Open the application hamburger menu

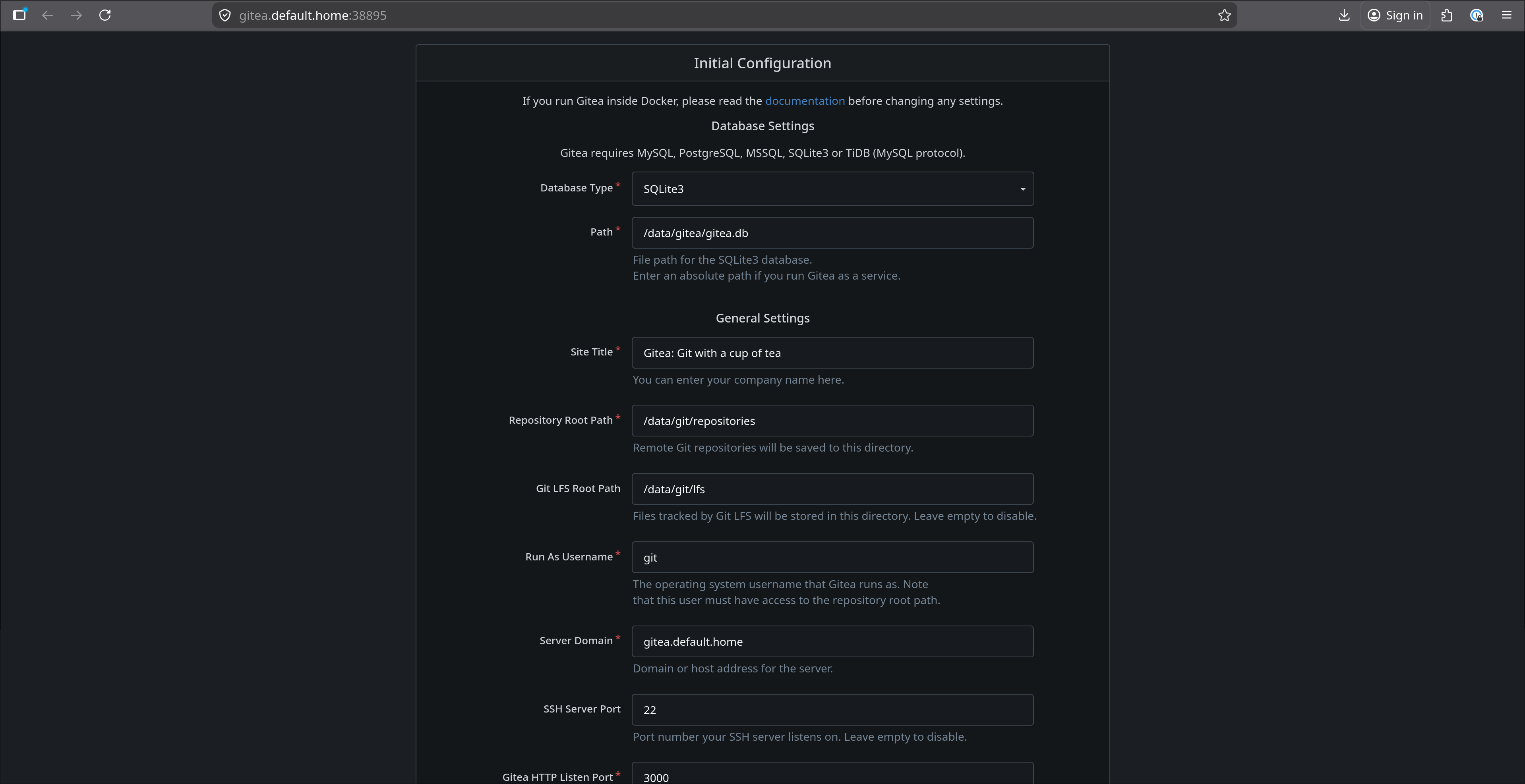(1507, 15)
